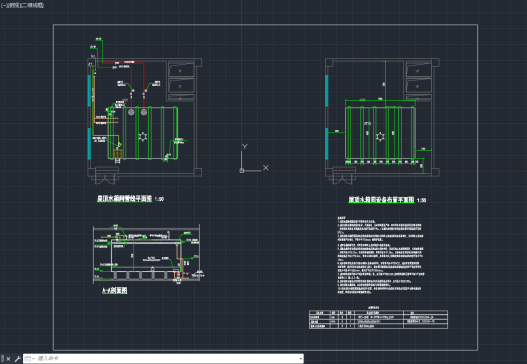The height and width of the screenshot is (364, 527).
Task: Expand command history arrow at right of command line
Action: pyautogui.click(x=300, y=359)
